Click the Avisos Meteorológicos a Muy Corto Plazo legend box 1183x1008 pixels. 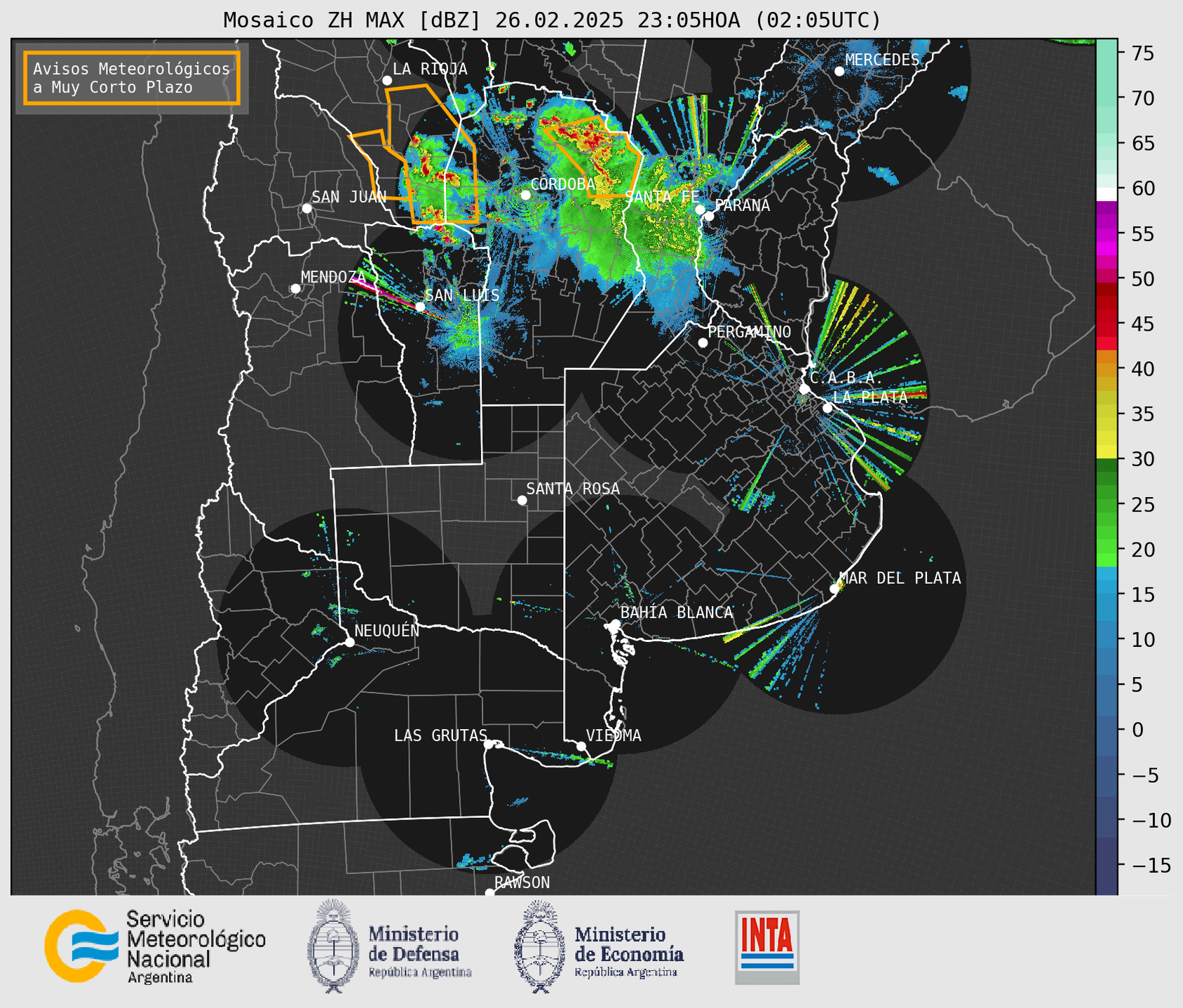tap(132, 78)
